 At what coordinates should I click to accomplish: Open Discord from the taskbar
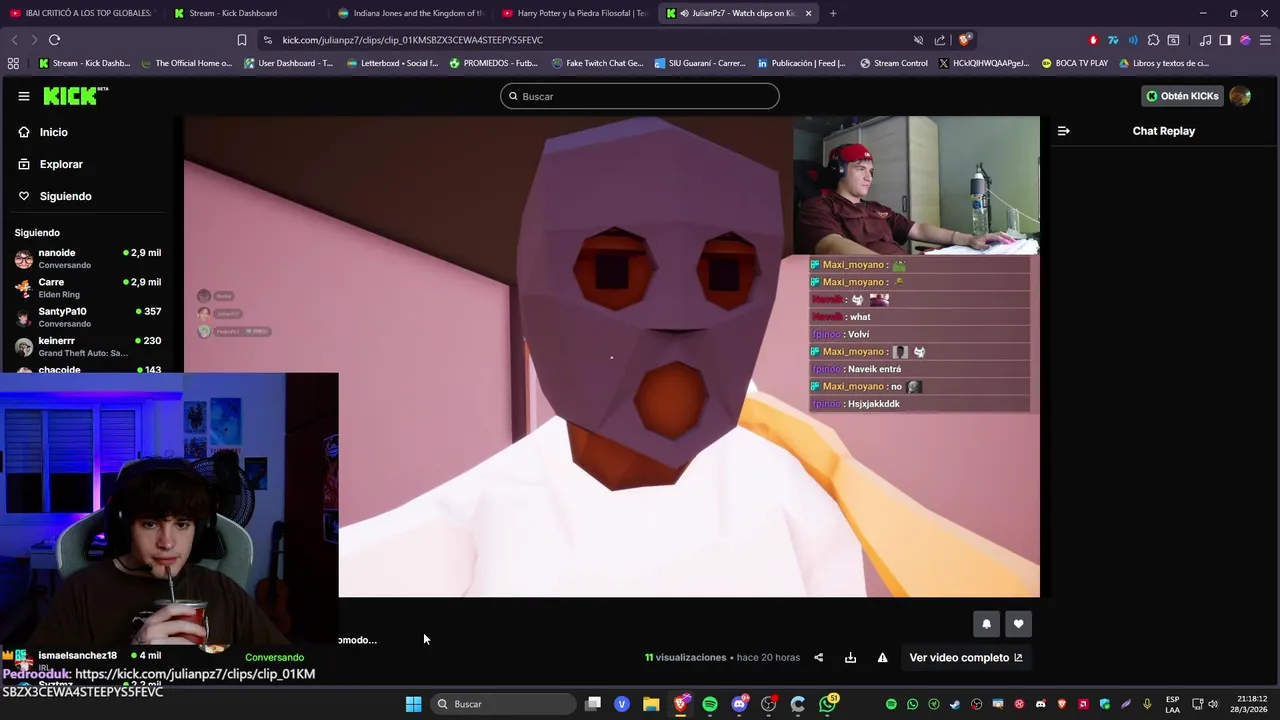pos(740,704)
